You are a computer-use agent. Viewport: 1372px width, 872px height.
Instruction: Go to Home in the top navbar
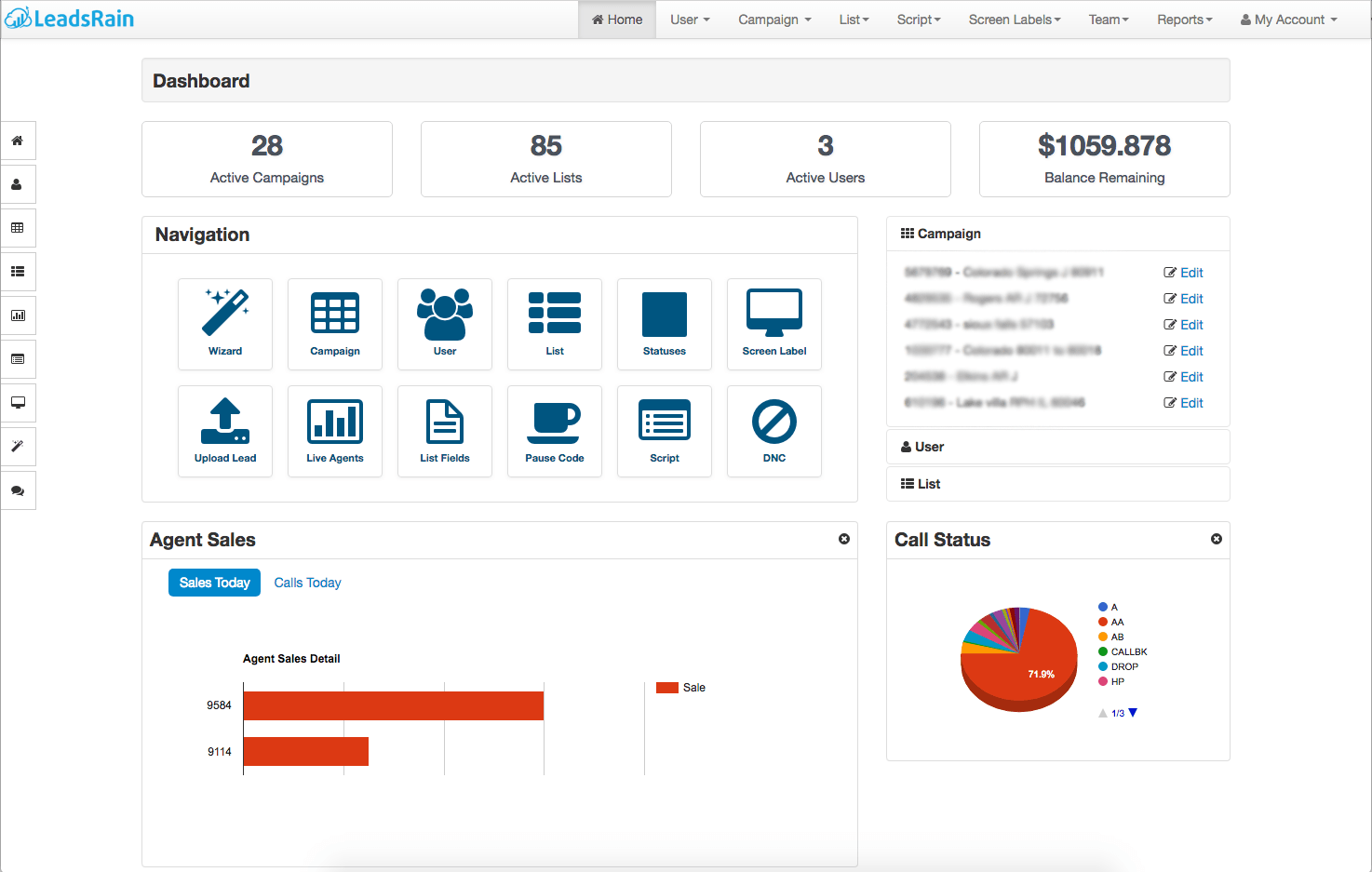point(617,20)
